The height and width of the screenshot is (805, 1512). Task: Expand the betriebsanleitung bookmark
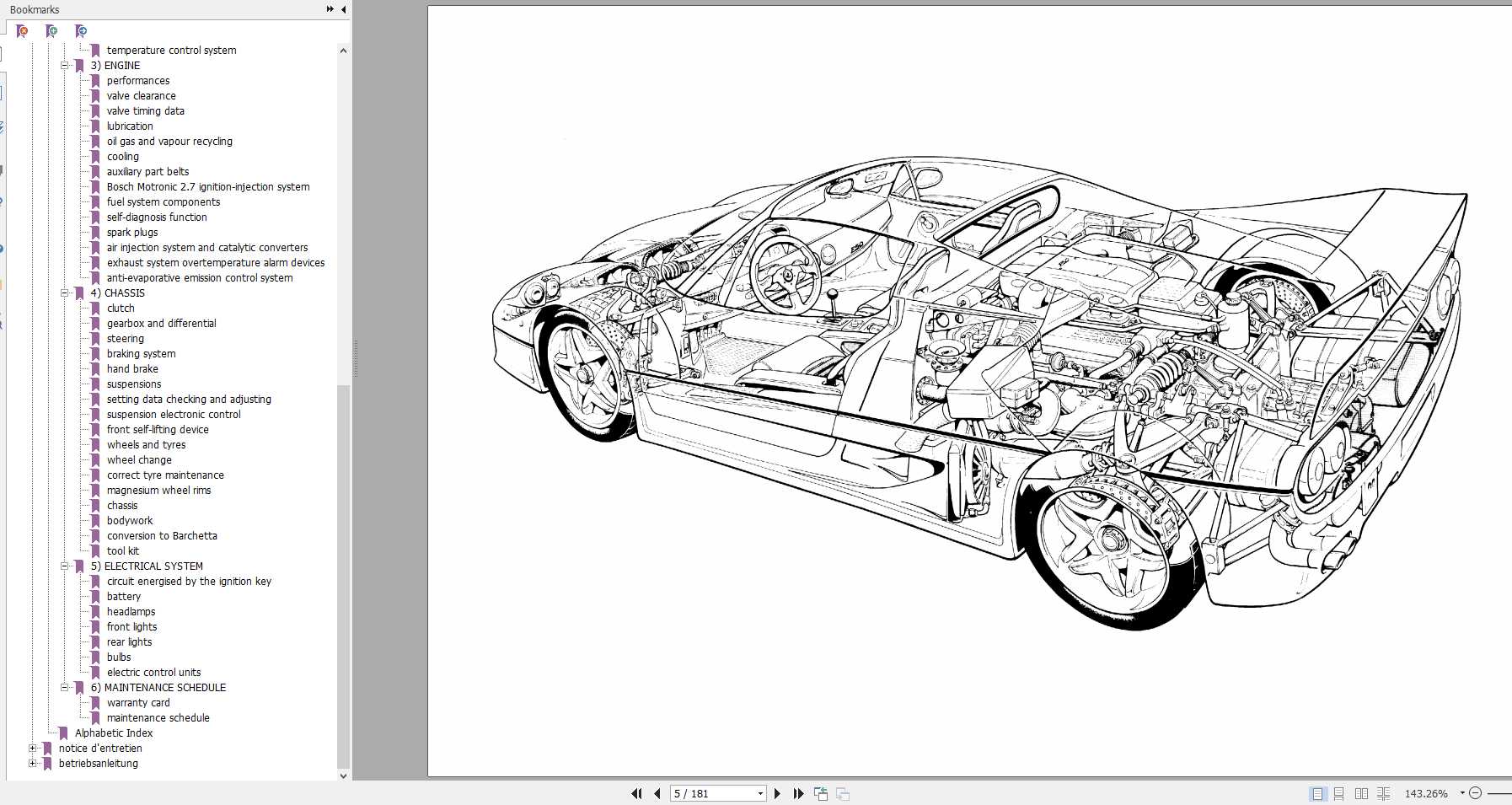[32, 763]
